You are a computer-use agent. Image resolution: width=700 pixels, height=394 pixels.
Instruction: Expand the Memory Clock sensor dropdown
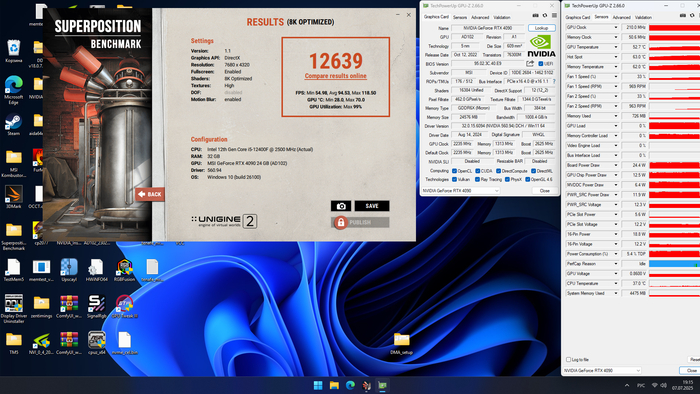coord(616,37)
